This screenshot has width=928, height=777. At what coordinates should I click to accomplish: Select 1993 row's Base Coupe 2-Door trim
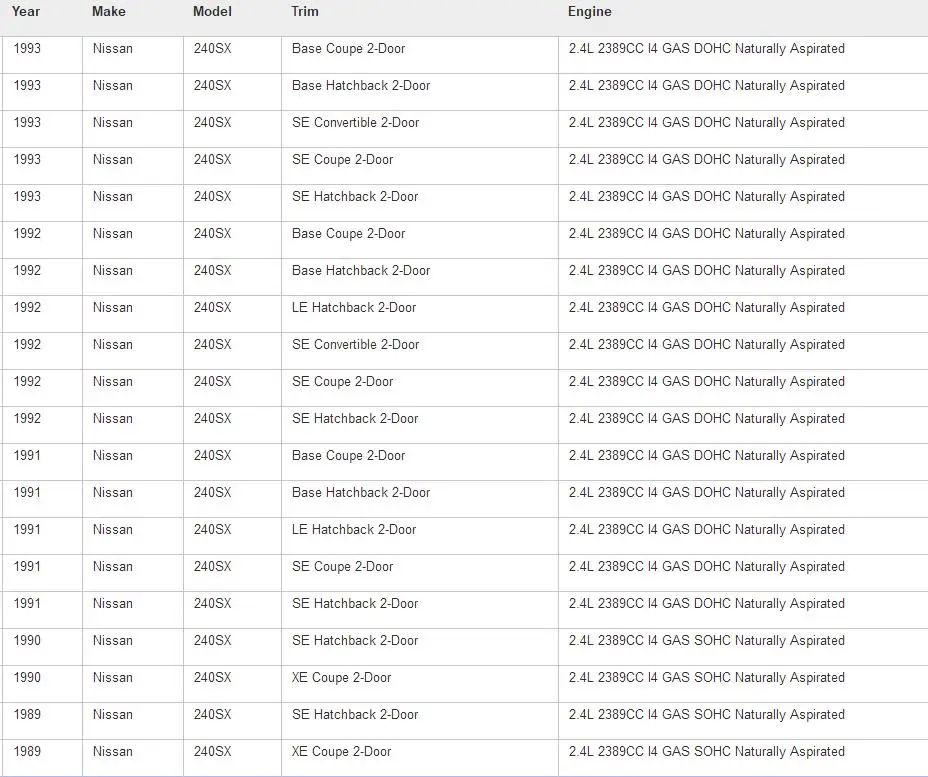349,49
